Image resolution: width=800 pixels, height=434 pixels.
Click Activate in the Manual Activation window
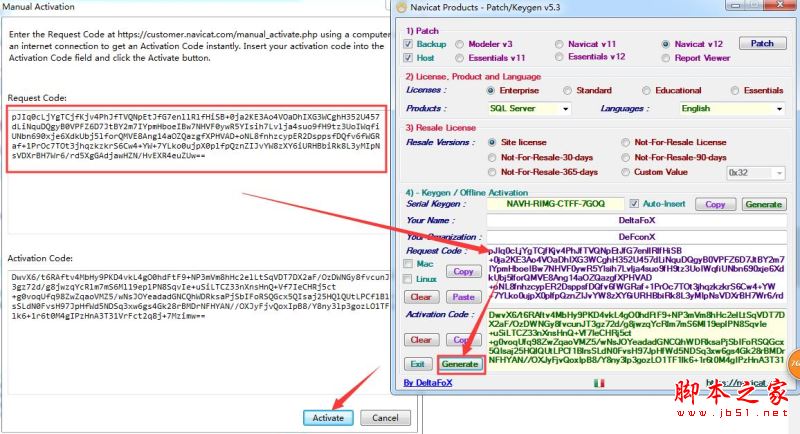(328, 418)
